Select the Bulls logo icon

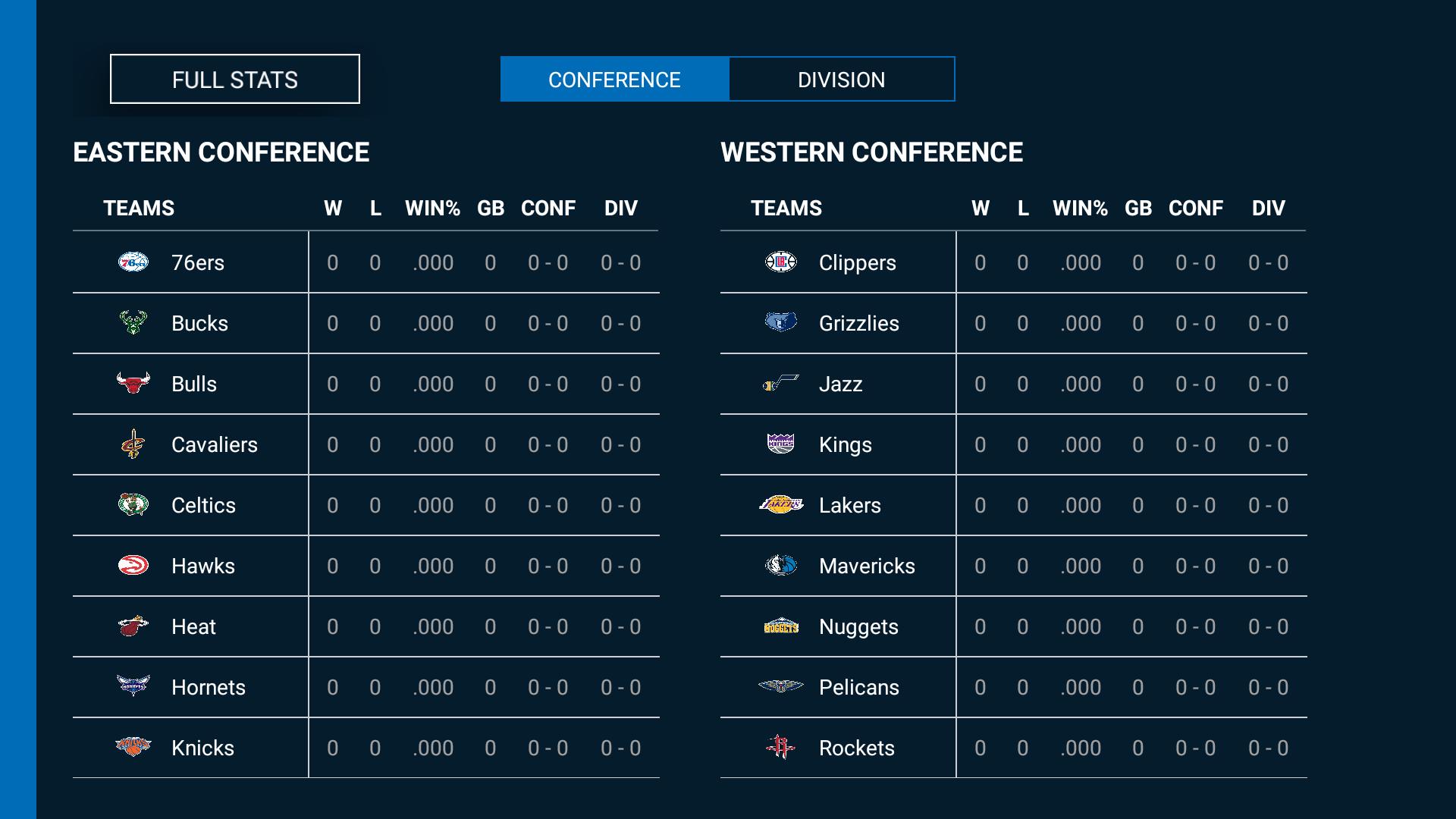[x=133, y=383]
